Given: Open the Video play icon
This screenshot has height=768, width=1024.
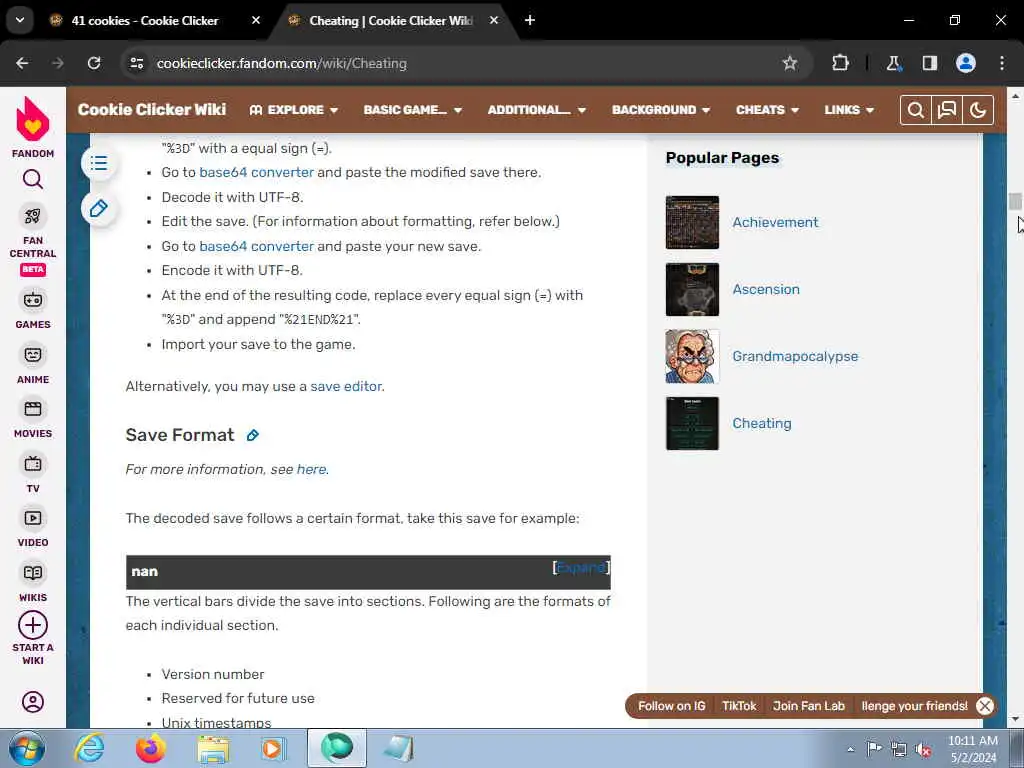Looking at the screenshot, I should pyautogui.click(x=33, y=518).
